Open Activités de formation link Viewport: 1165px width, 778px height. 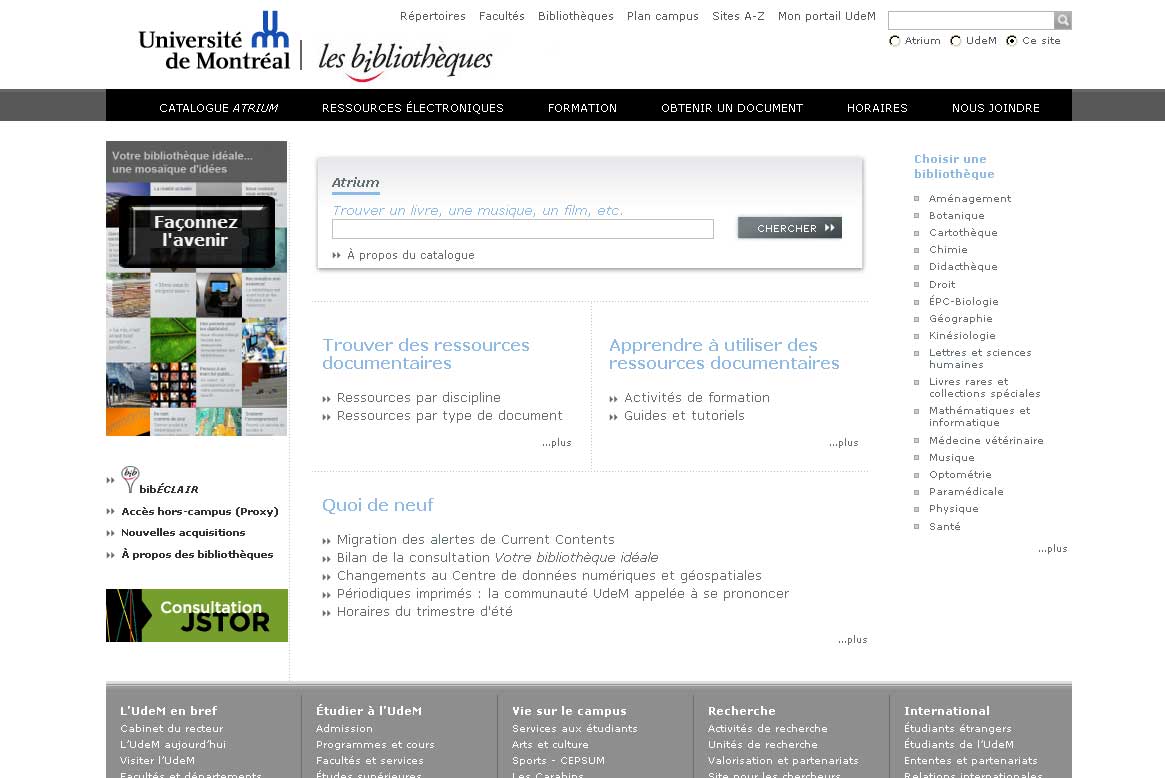697,398
